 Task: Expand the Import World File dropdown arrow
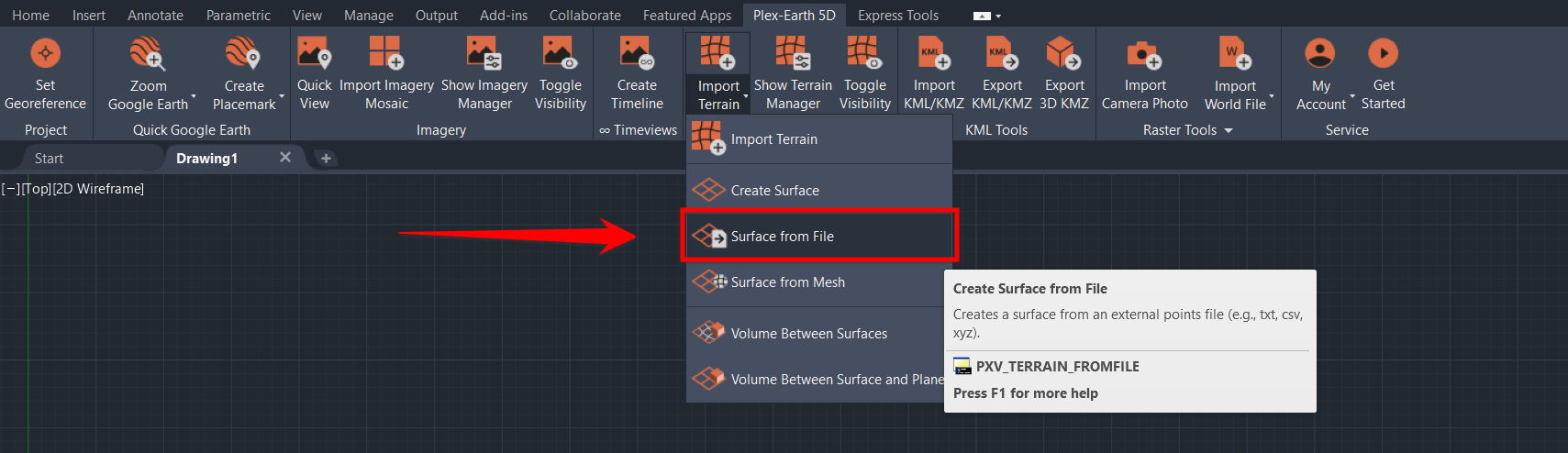point(1272,95)
